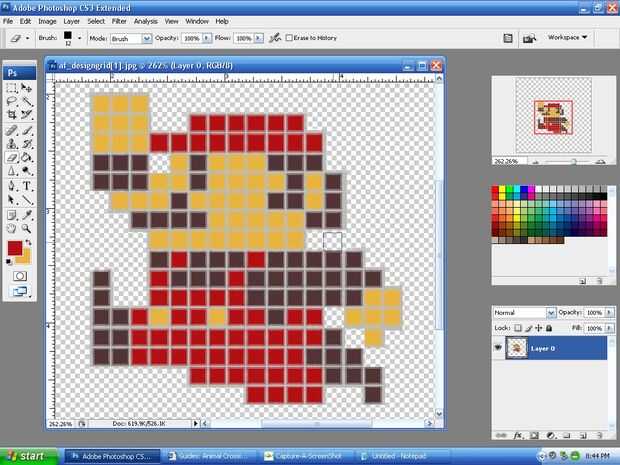
Task: Open layer Fill slider arrow
Action: point(609,328)
